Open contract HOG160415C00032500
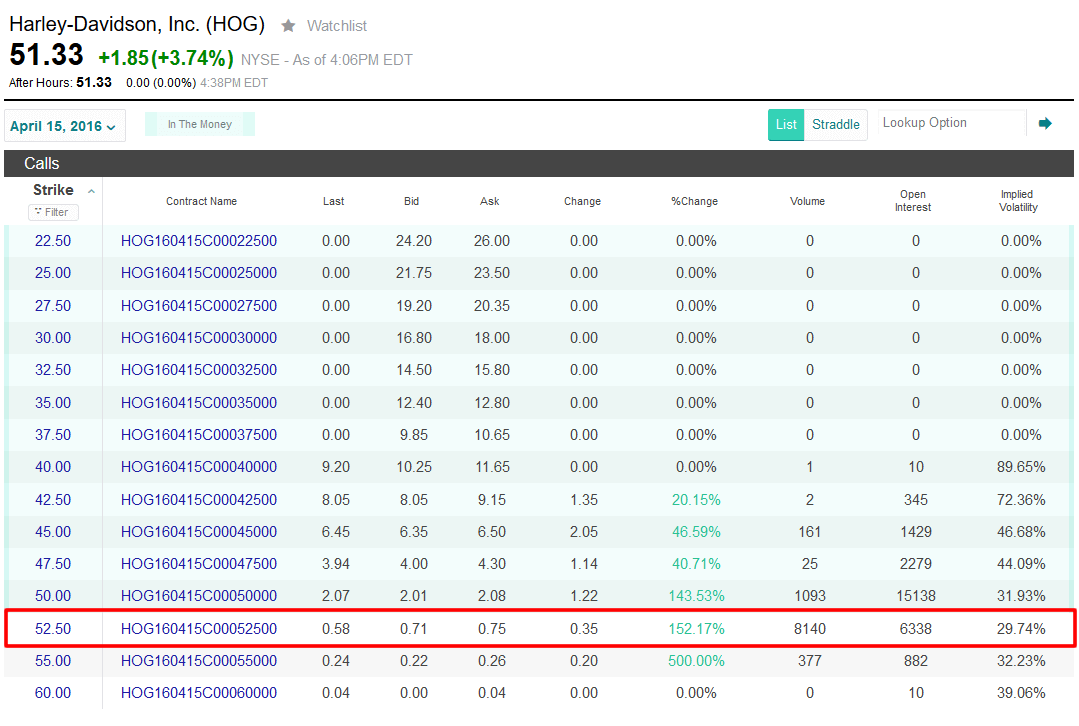The width and height of the screenshot is (1079, 726). (199, 370)
